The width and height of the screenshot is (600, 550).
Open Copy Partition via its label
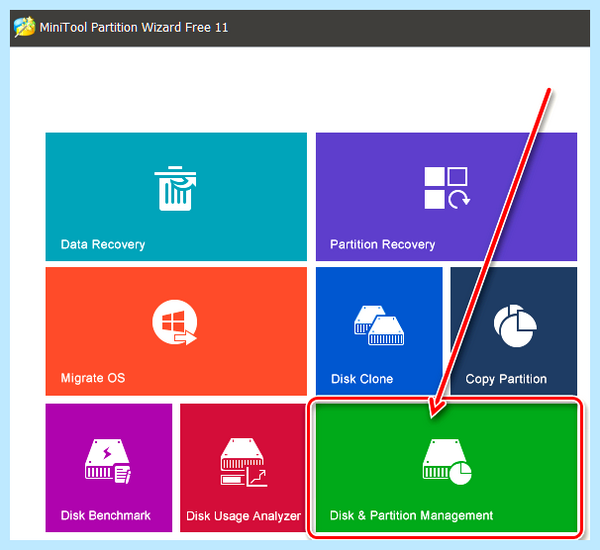506,379
